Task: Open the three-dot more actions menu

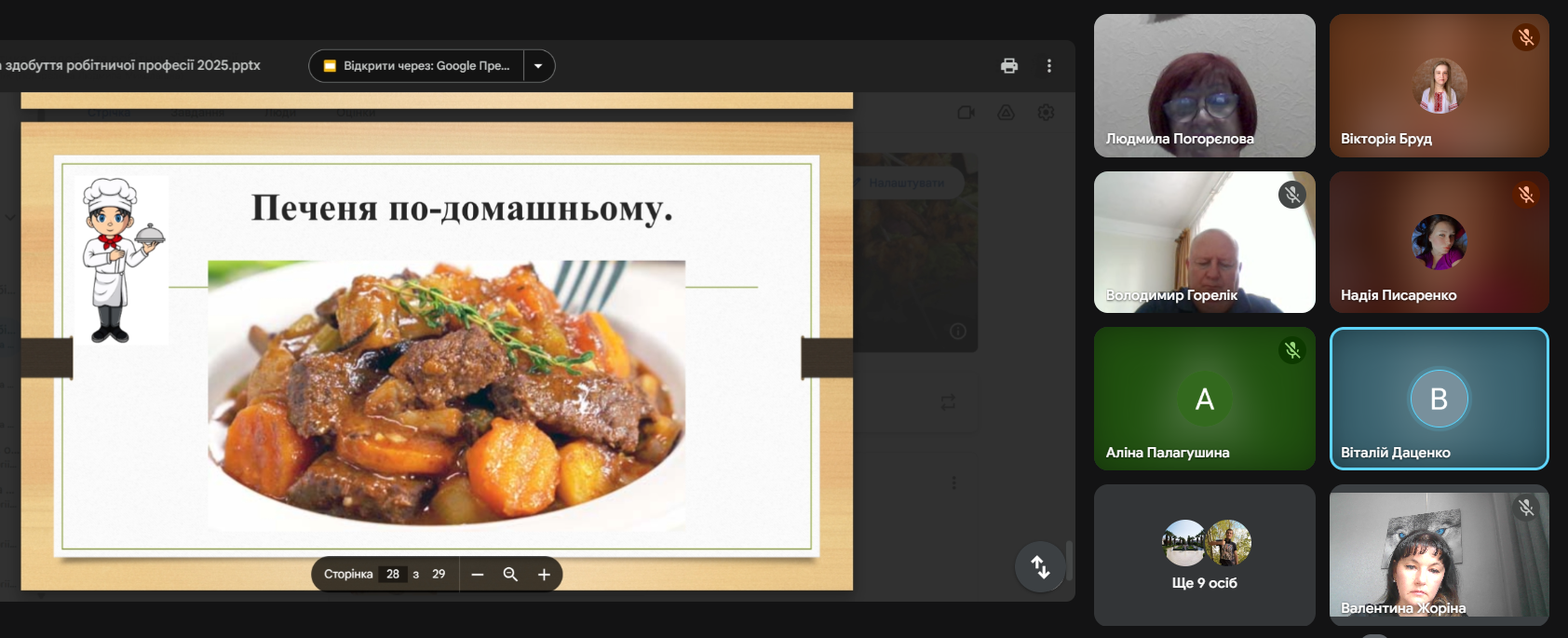Action: pyautogui.click(x=1049, y=65)
